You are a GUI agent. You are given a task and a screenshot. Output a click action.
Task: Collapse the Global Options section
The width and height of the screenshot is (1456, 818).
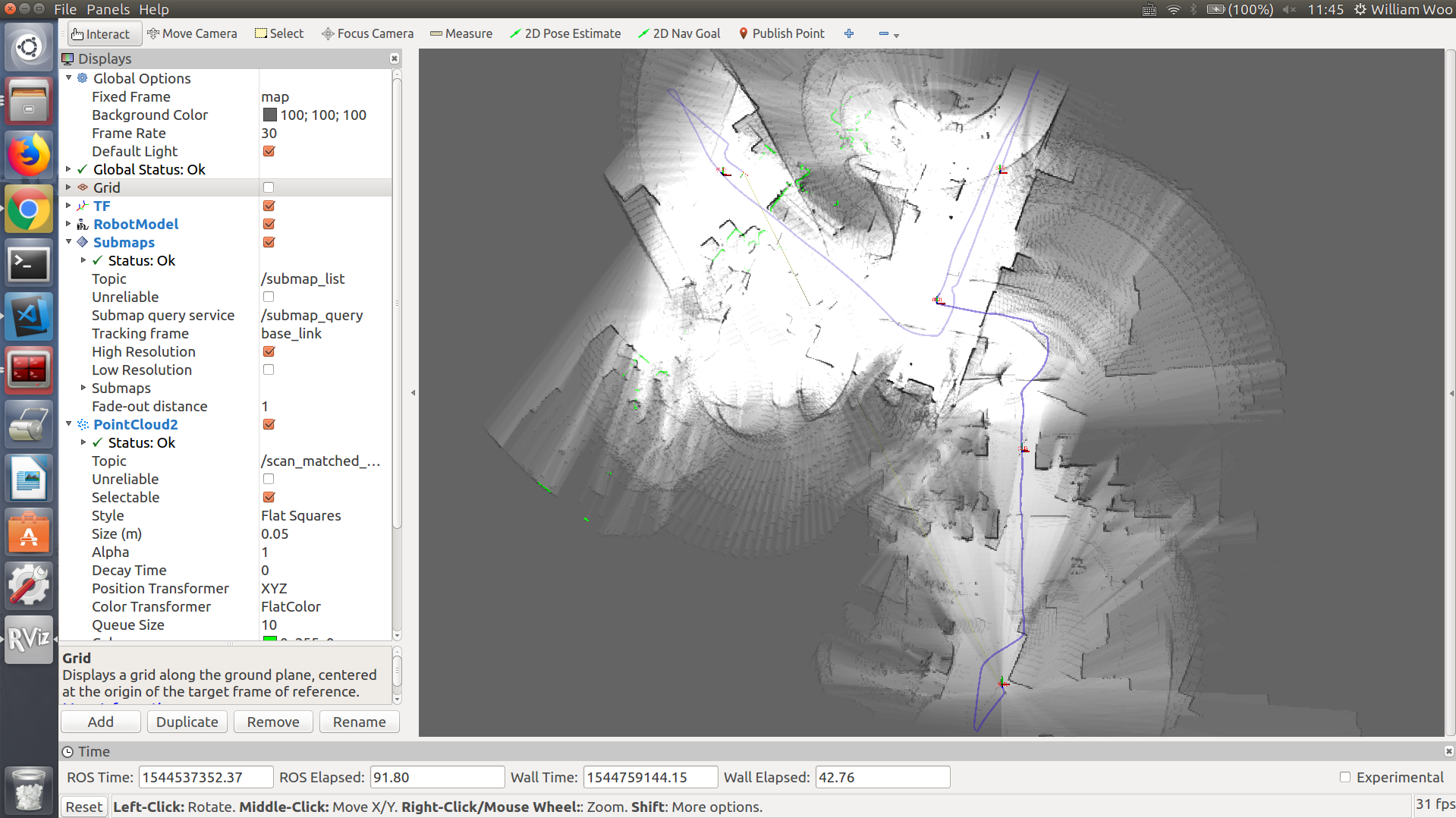click(68, 78)
